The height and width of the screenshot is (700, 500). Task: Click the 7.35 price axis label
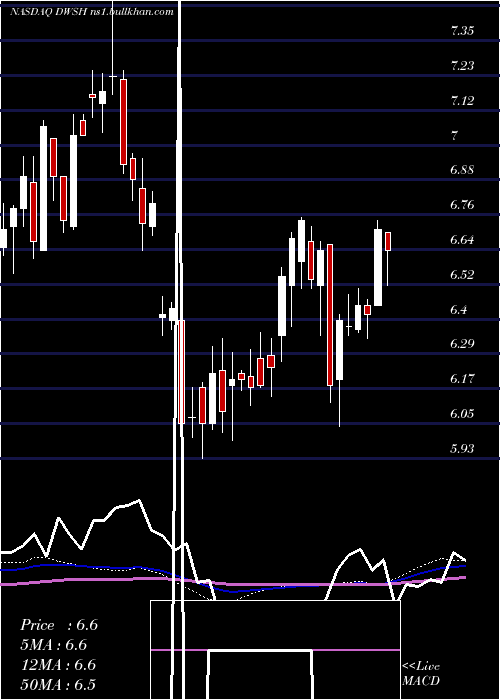tap(462, 31)
